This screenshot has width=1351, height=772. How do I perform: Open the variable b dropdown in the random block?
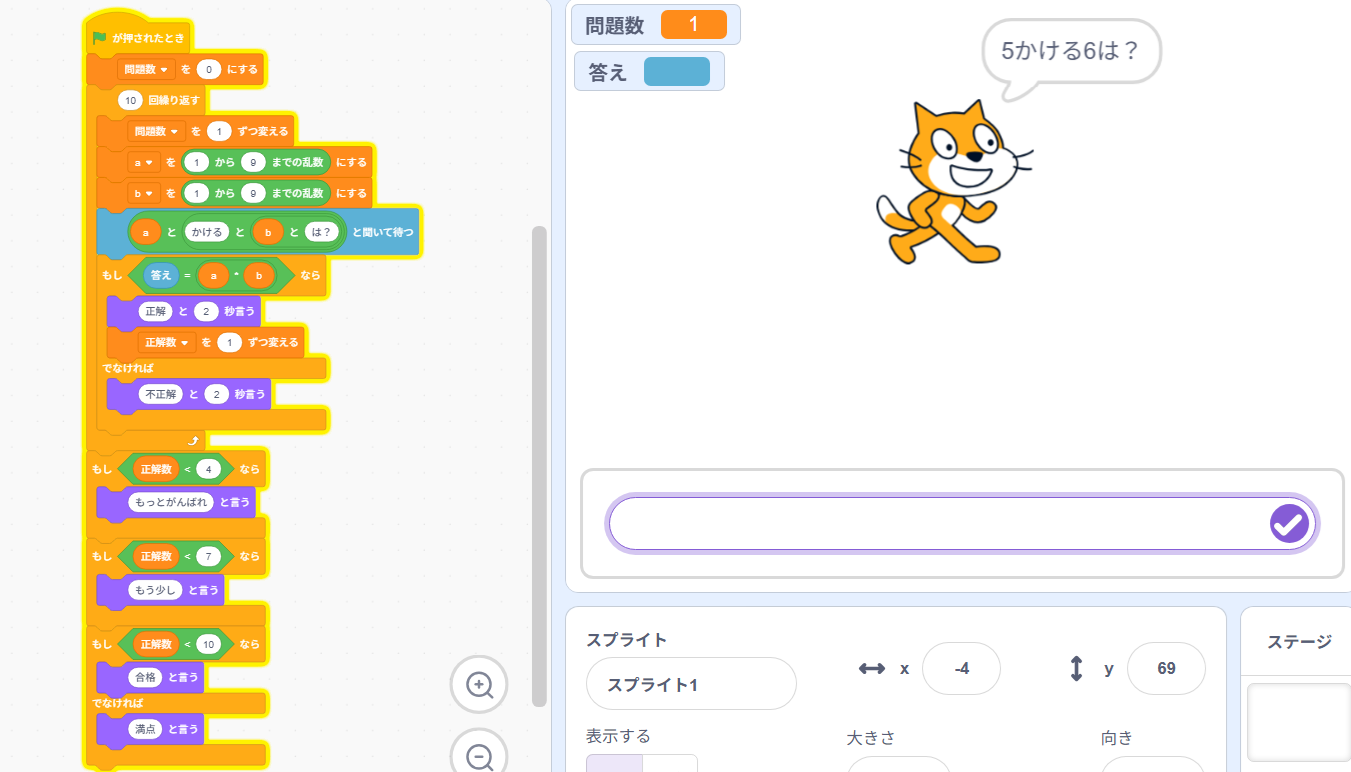pos(145,193)
